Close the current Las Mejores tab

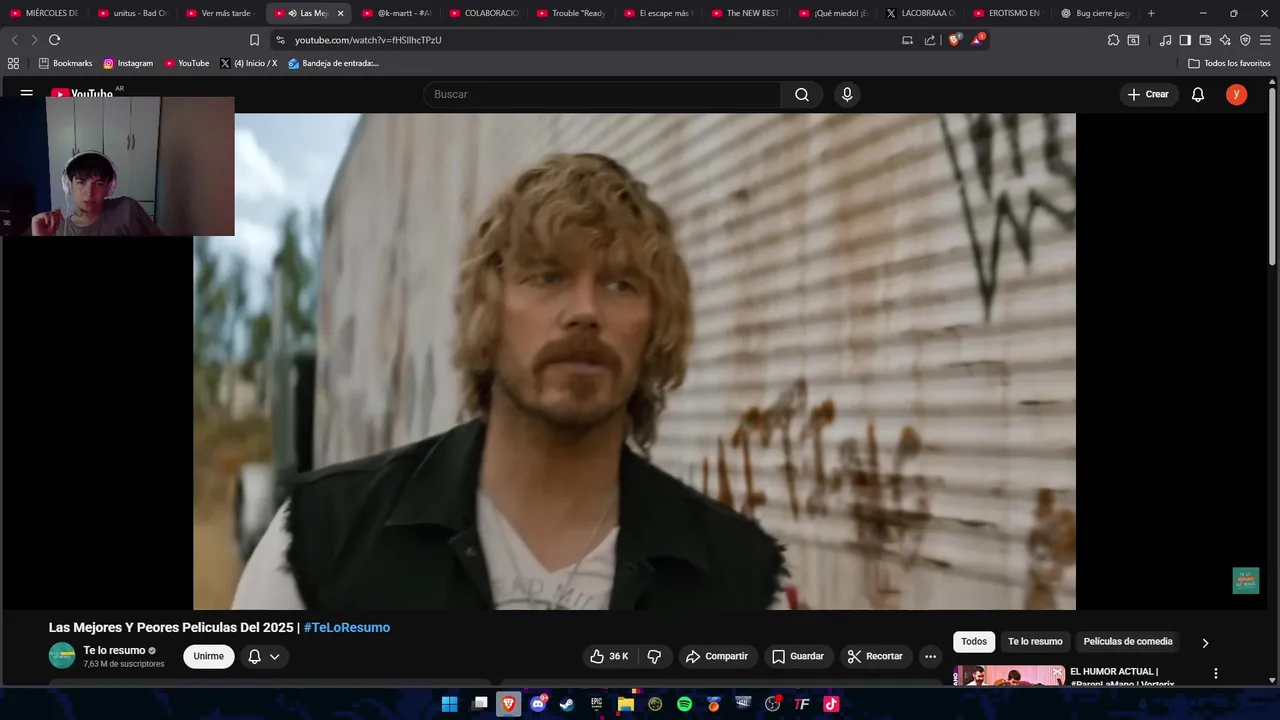click(340, 13)
